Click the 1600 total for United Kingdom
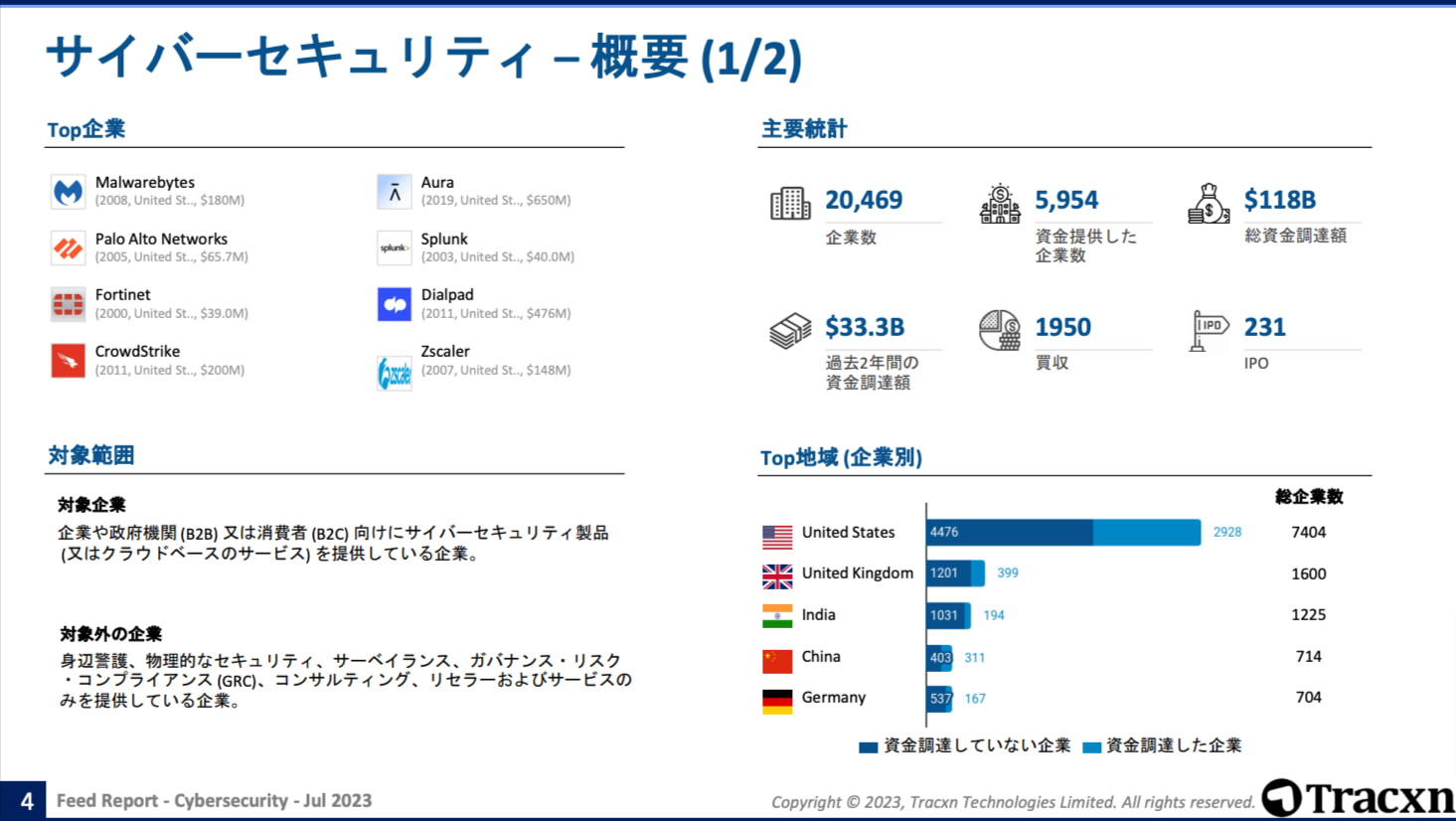The image size is (1456, 821). tap(1309, 575)
